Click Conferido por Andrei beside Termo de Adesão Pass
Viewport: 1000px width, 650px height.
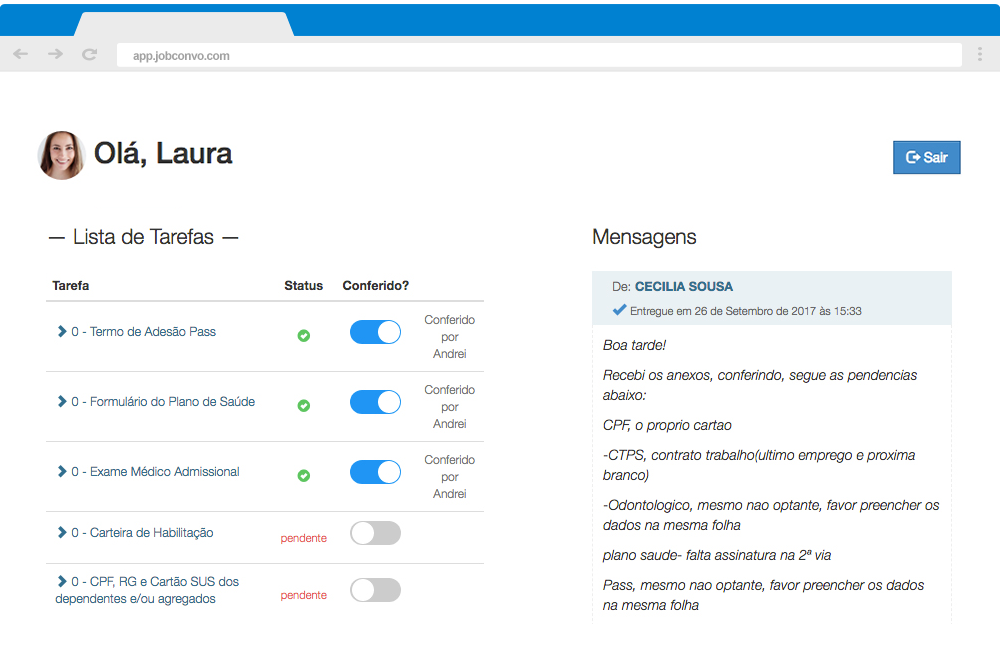[450, 337]
